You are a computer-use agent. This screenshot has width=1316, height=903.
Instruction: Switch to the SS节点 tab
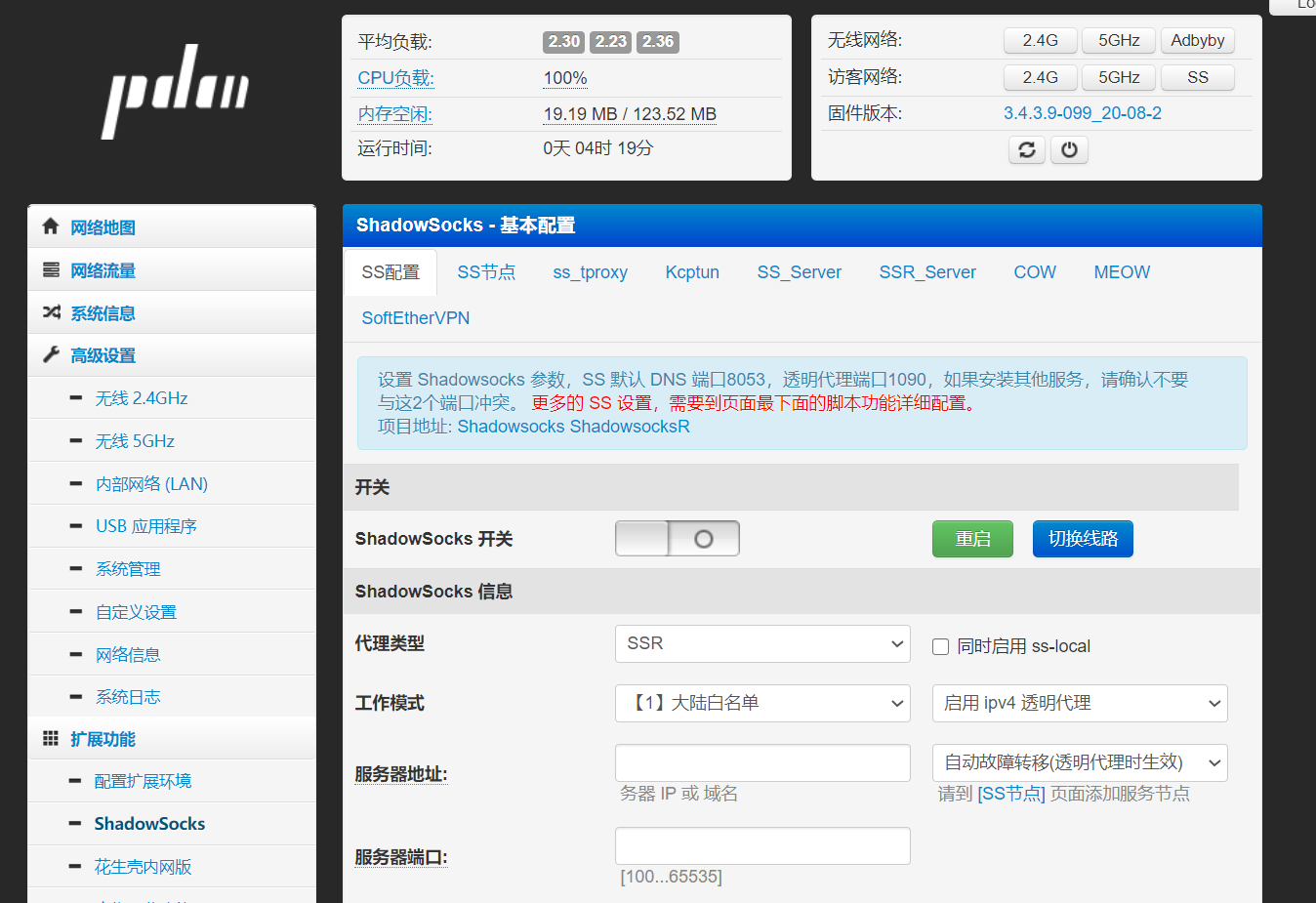point(486,272)
